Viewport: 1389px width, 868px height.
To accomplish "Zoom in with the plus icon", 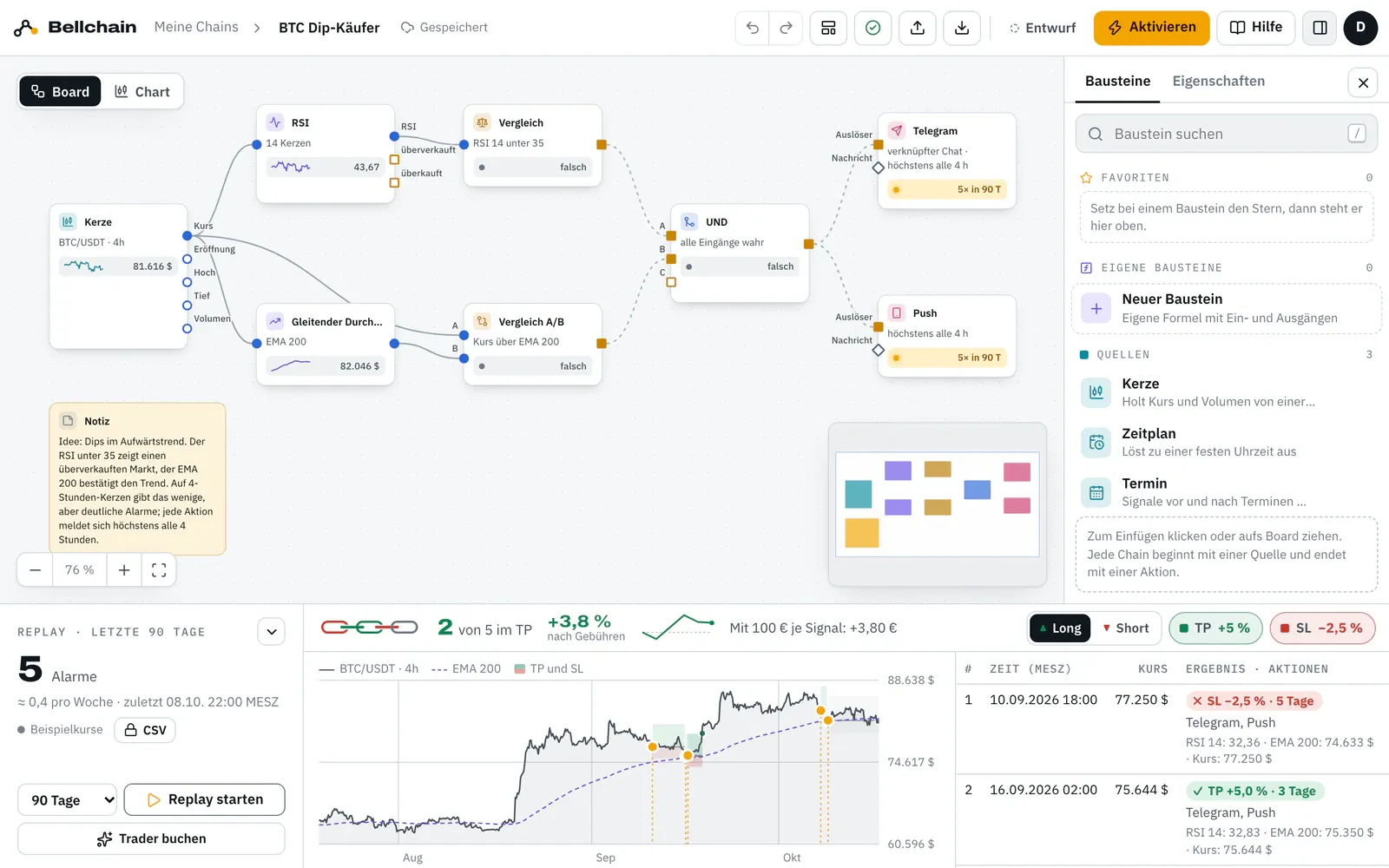I will (124, 570).
